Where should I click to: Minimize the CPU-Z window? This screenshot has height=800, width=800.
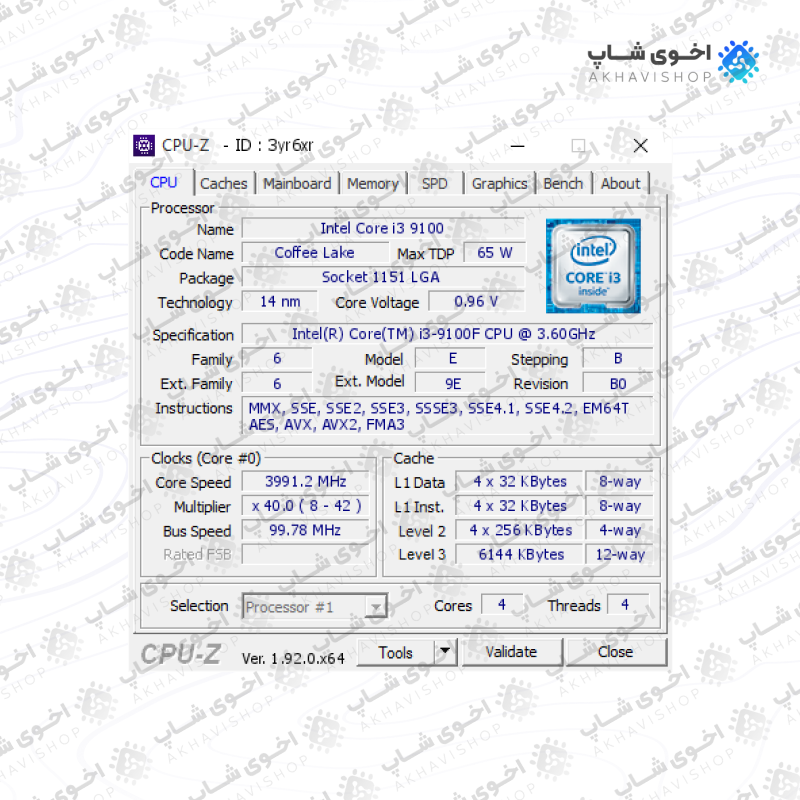517,146
